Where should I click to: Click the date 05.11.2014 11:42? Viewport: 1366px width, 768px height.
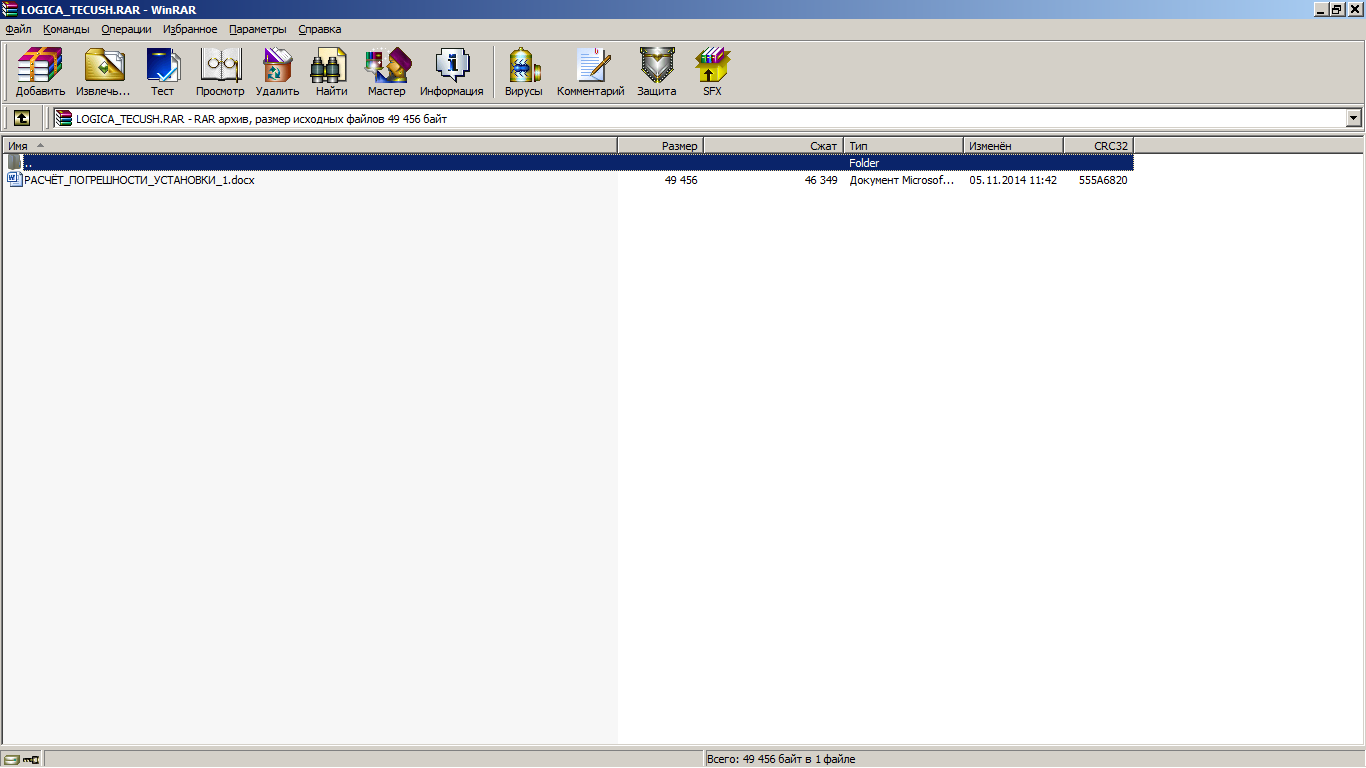(1013, 180)
